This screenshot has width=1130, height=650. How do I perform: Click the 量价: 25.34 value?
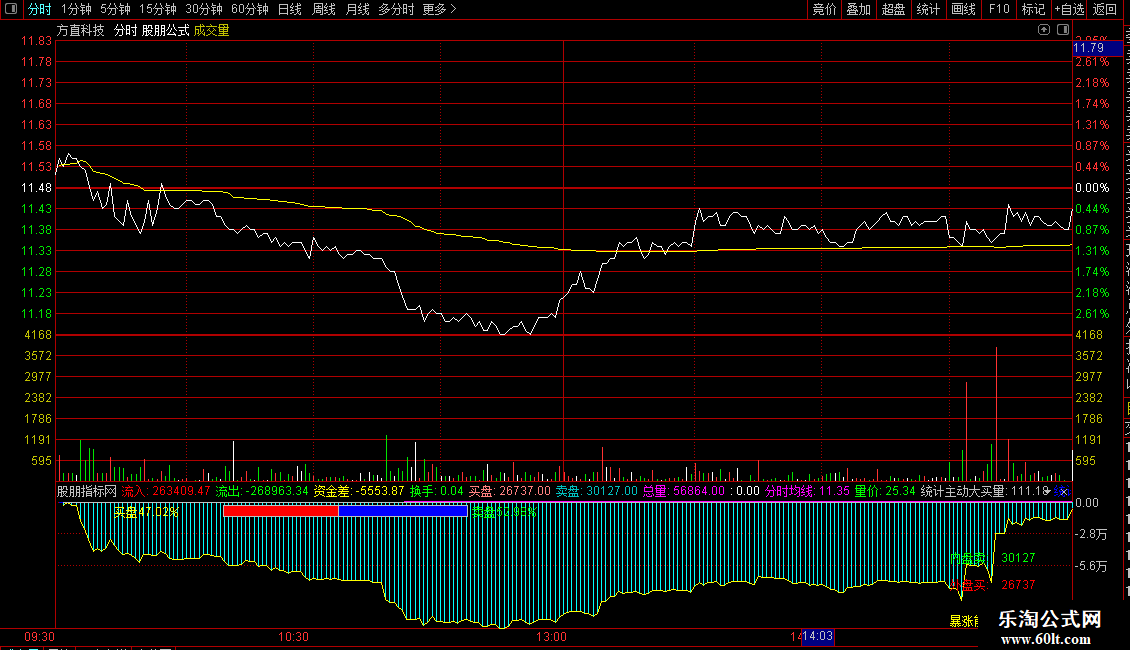click(x=885, y=491)
